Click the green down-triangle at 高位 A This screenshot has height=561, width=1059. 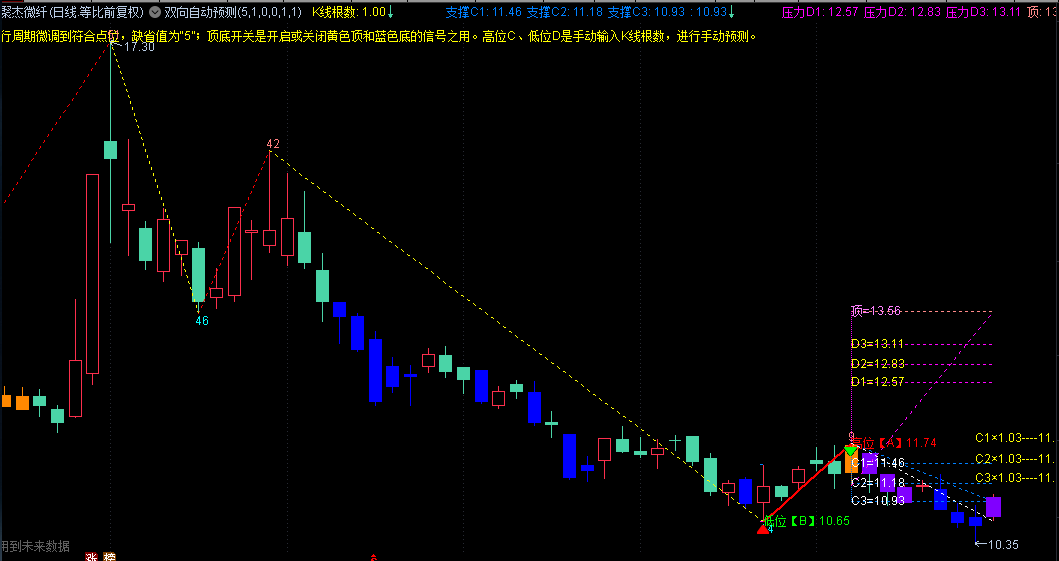tap(850, 450)
